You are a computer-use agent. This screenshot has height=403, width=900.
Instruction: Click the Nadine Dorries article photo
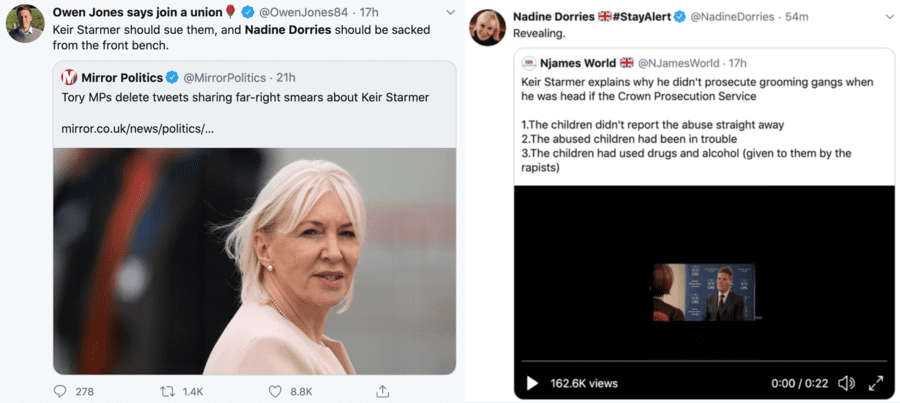click(255, 260)
